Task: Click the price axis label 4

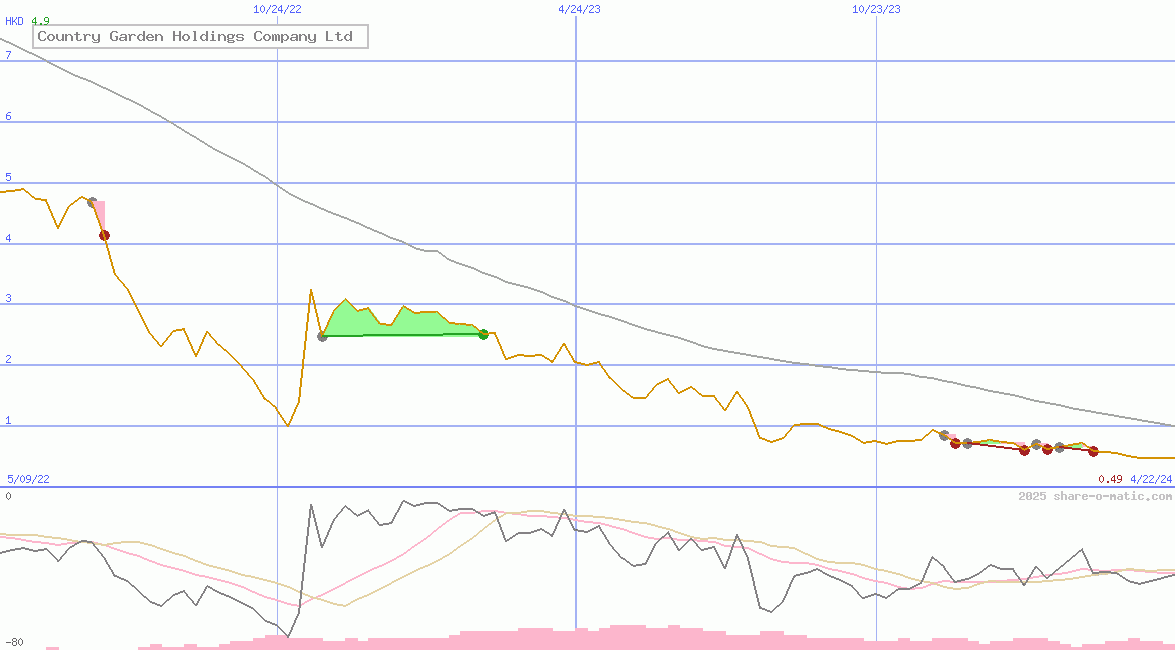Action: [8, 238]
